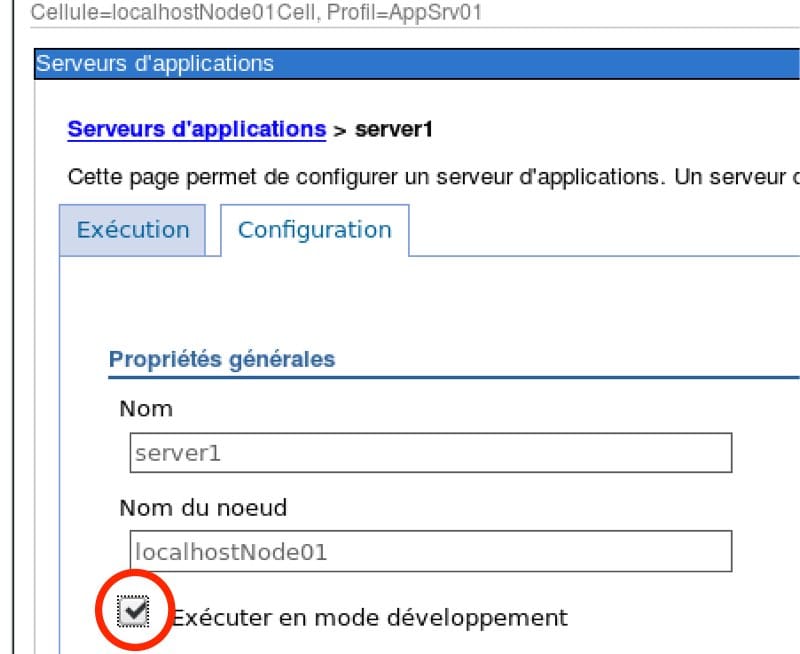Click the Nom label above server1
The height and width of the screenshot is (654, 800).
coord(146,408)
